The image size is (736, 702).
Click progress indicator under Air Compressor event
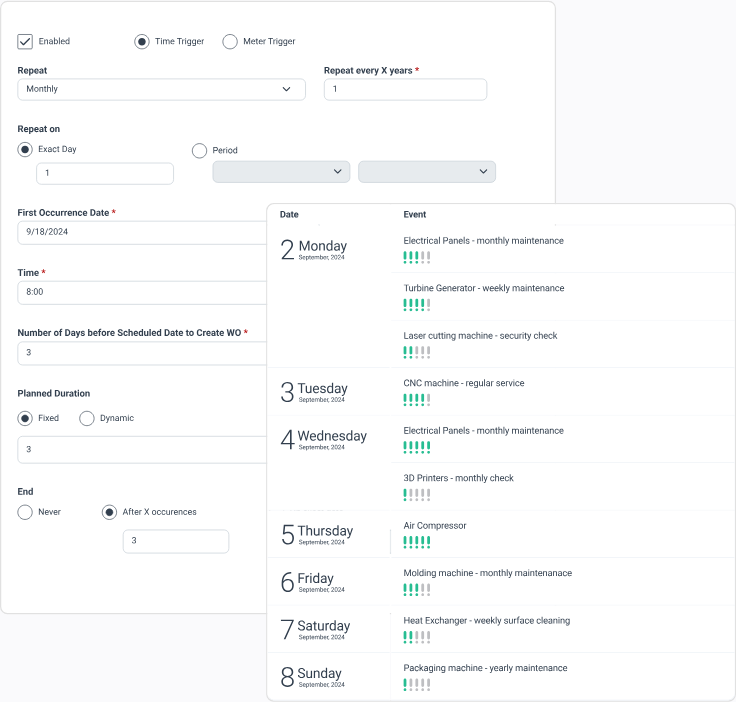click(x=417, y=542)
